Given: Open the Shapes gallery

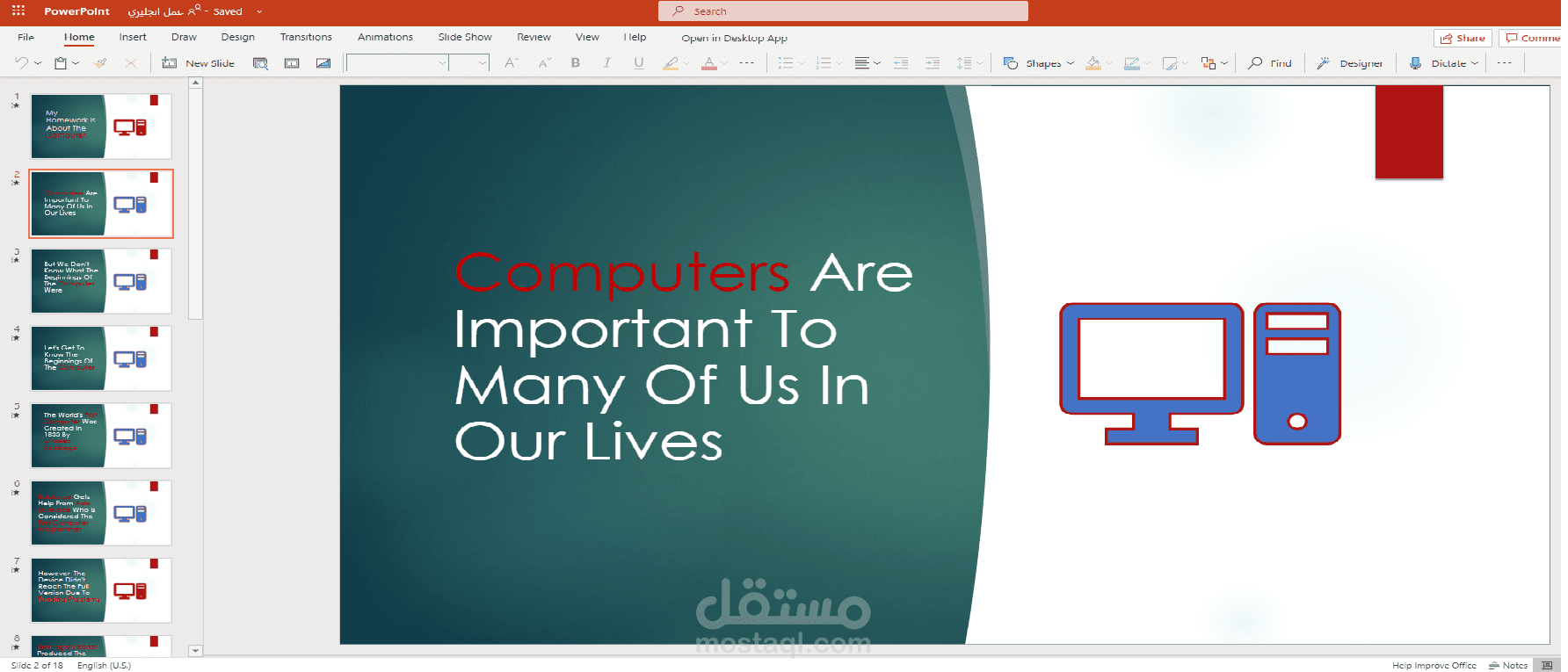Looking at the screenshot, I should point(1039,63).
